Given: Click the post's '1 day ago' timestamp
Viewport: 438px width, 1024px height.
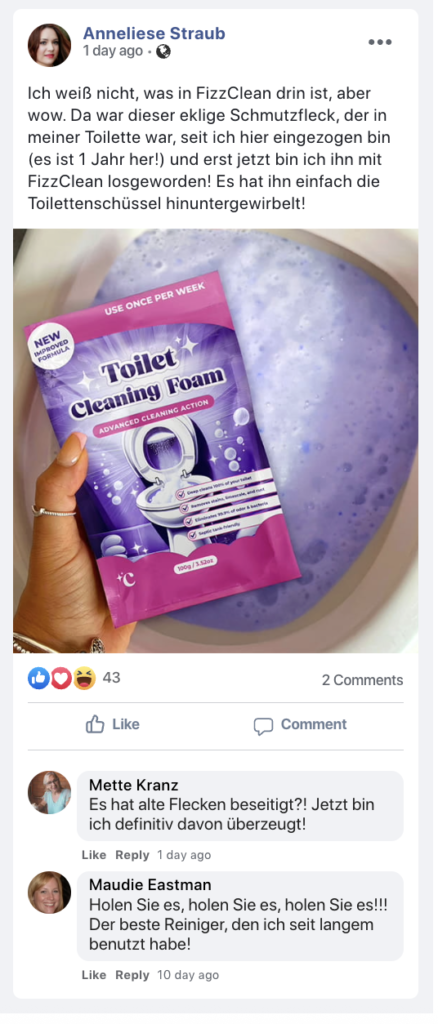Looking at the screenshot, I should click(113, 51).
